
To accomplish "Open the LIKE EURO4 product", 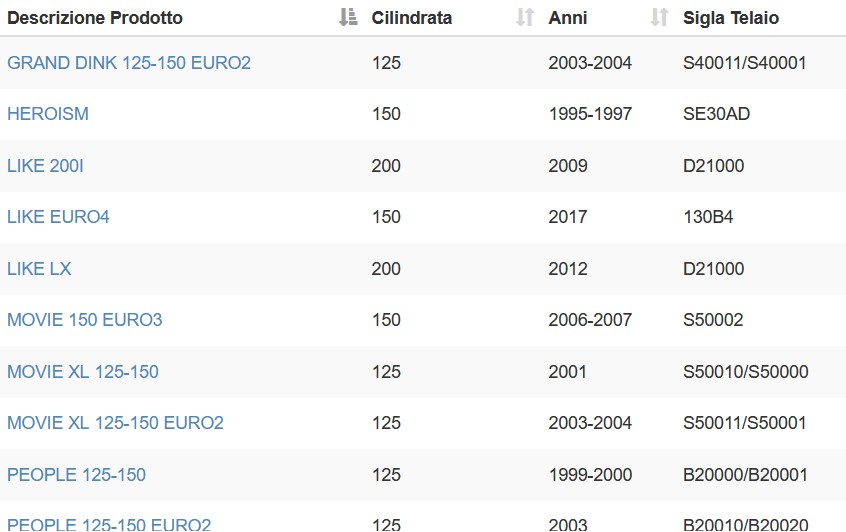I will coord(58,217).
